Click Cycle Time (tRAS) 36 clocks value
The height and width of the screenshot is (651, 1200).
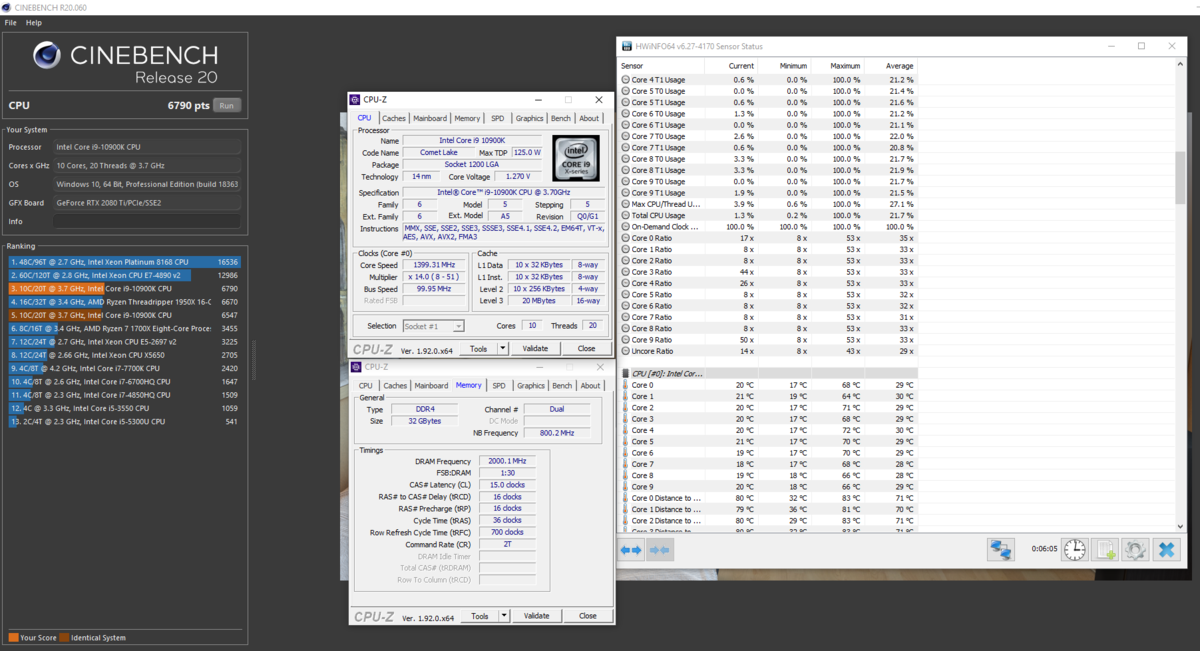(507, 520)
